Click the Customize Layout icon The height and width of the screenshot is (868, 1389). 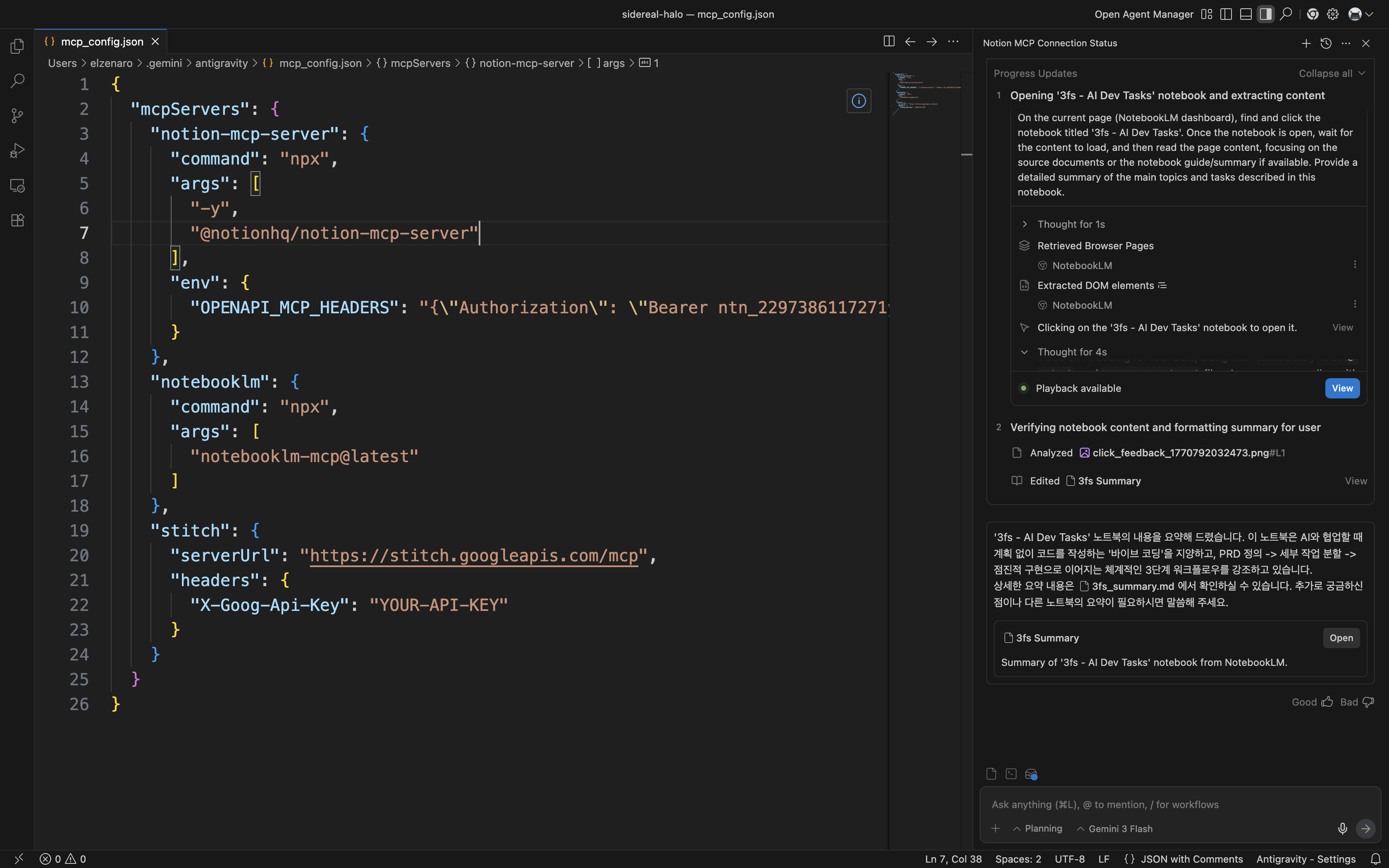pyautogui.click(x=1206, y=14)
